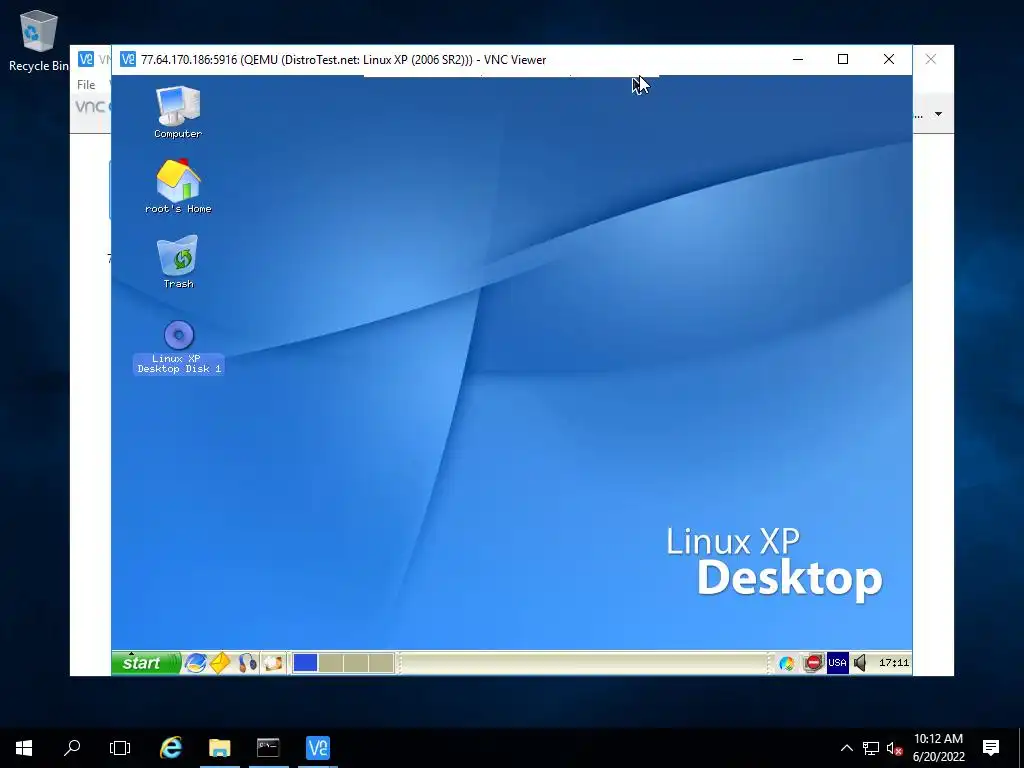Open Task View on Windows taskbar

tap(120, 748)
